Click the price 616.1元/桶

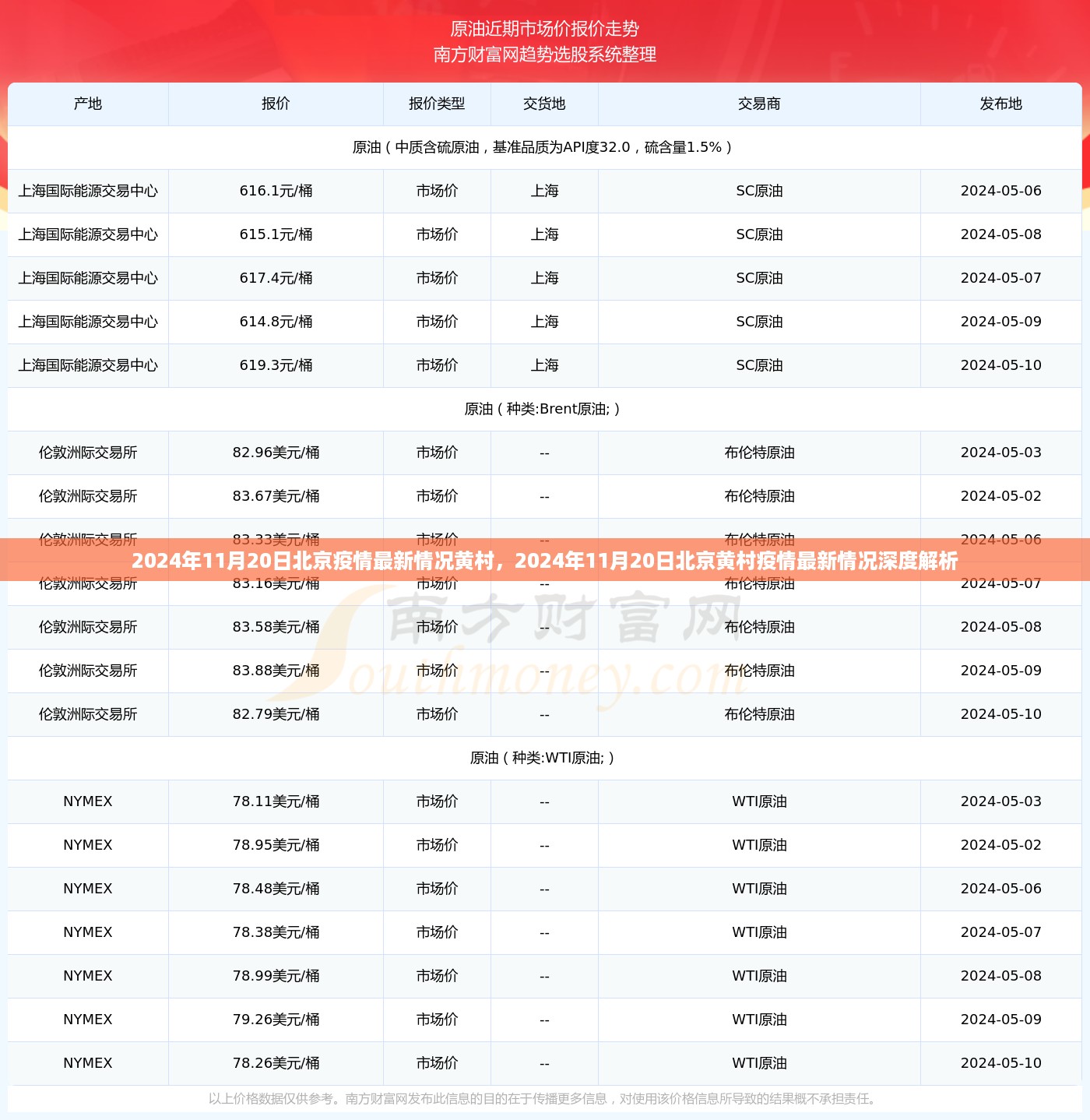[276, 191]
